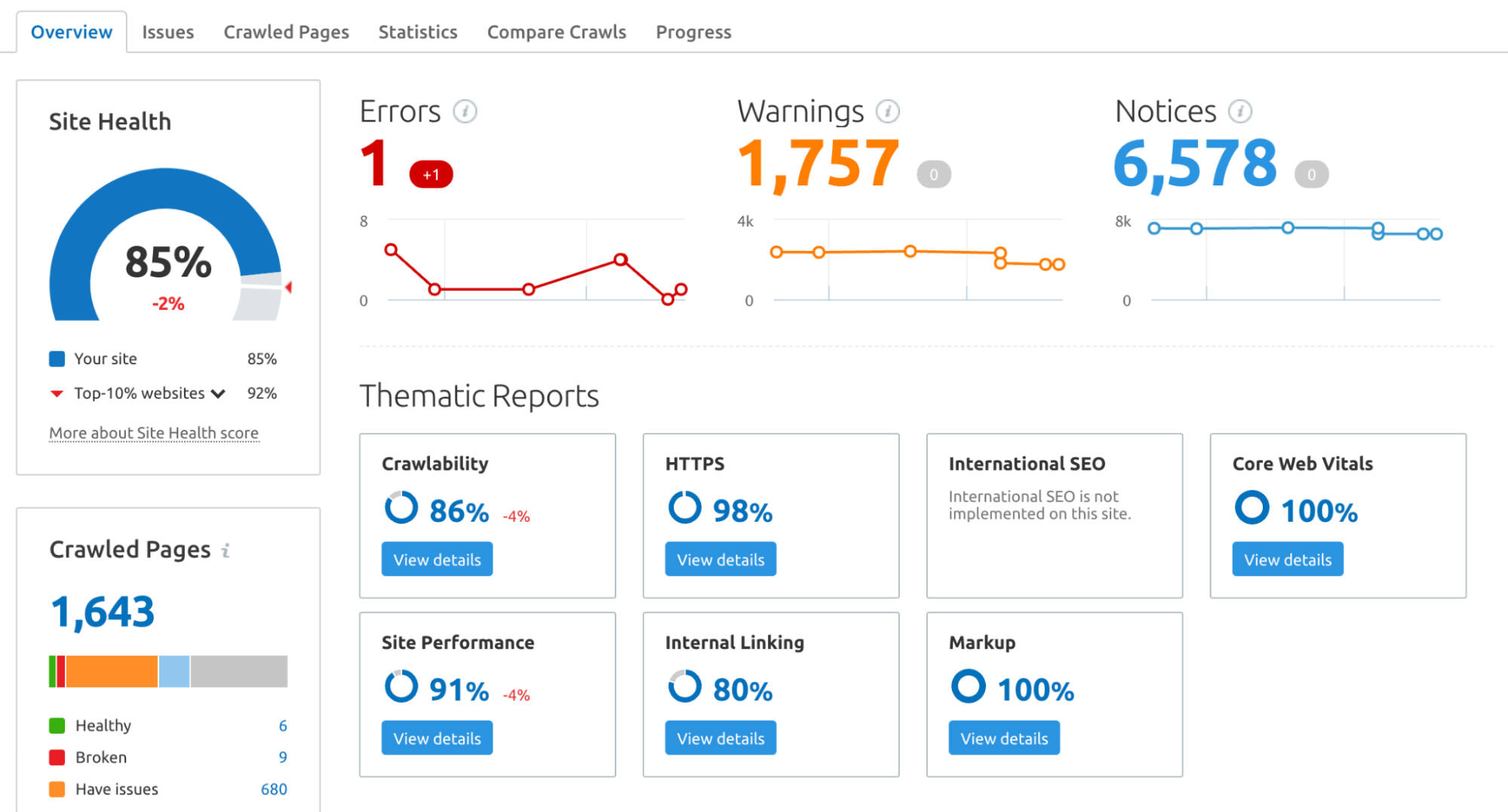
Task: Click the Errors info icon
Action: pos(465,112)
